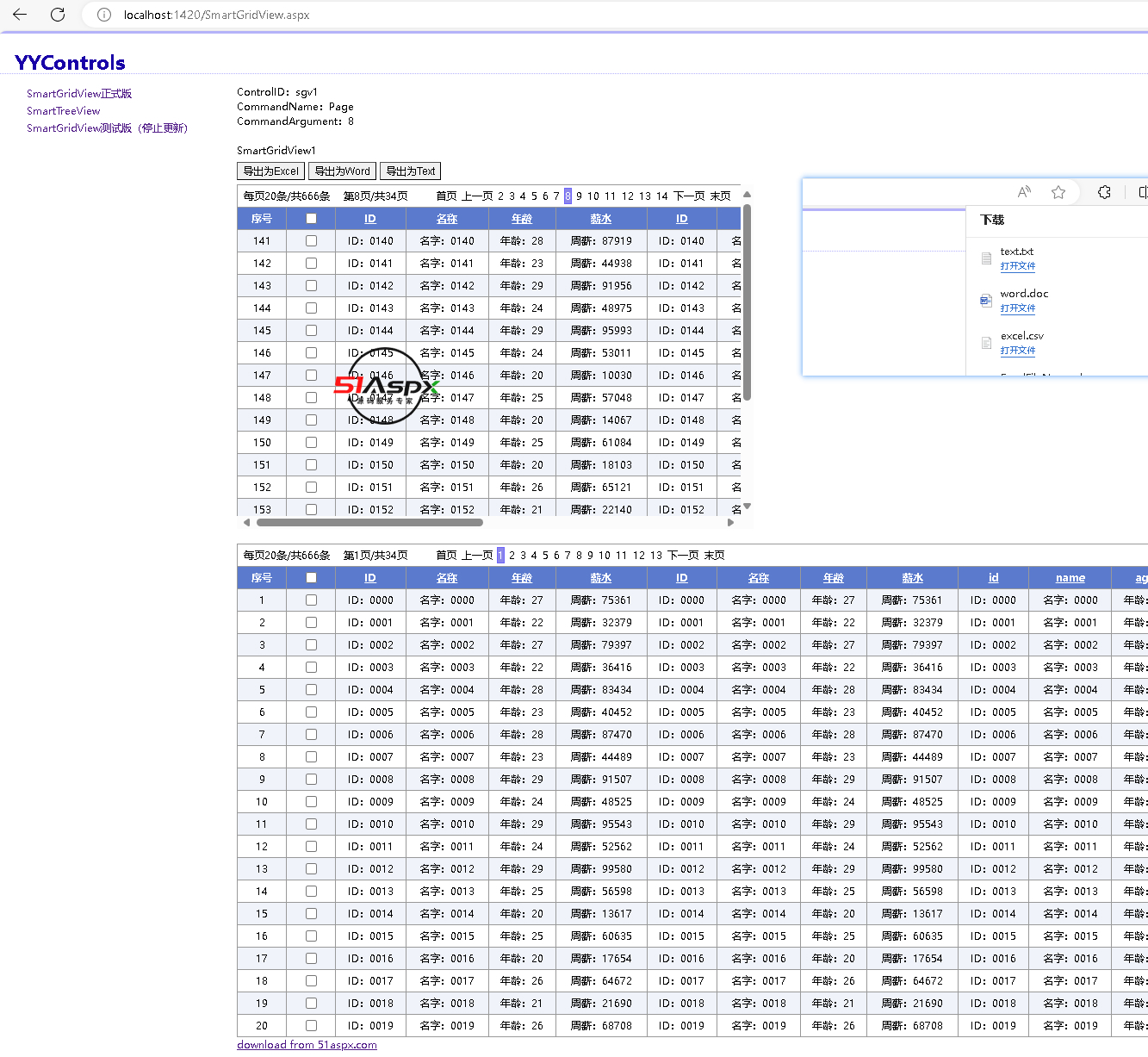Select the checkbox for row 150
This screenshot has height=1057, width=1148.
(x=311, y=443)
